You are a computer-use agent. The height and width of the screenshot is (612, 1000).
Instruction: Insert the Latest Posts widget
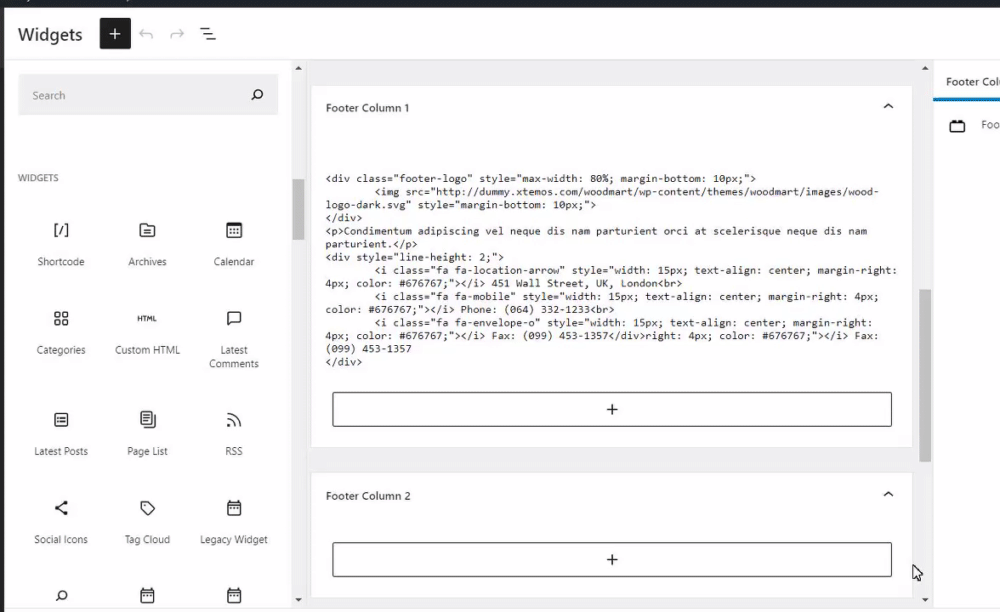tap(61, 434)
